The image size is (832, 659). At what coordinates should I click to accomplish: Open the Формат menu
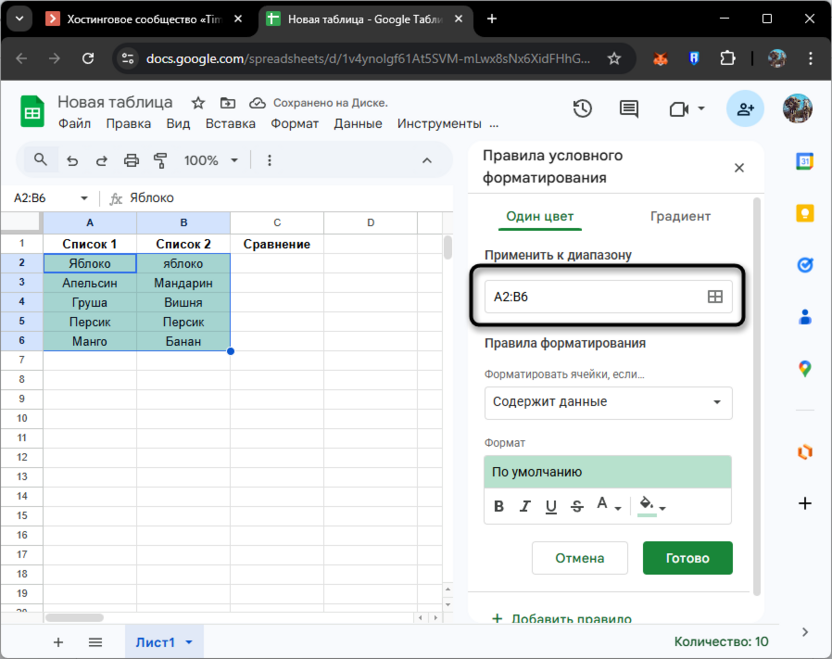coord(294,123)
